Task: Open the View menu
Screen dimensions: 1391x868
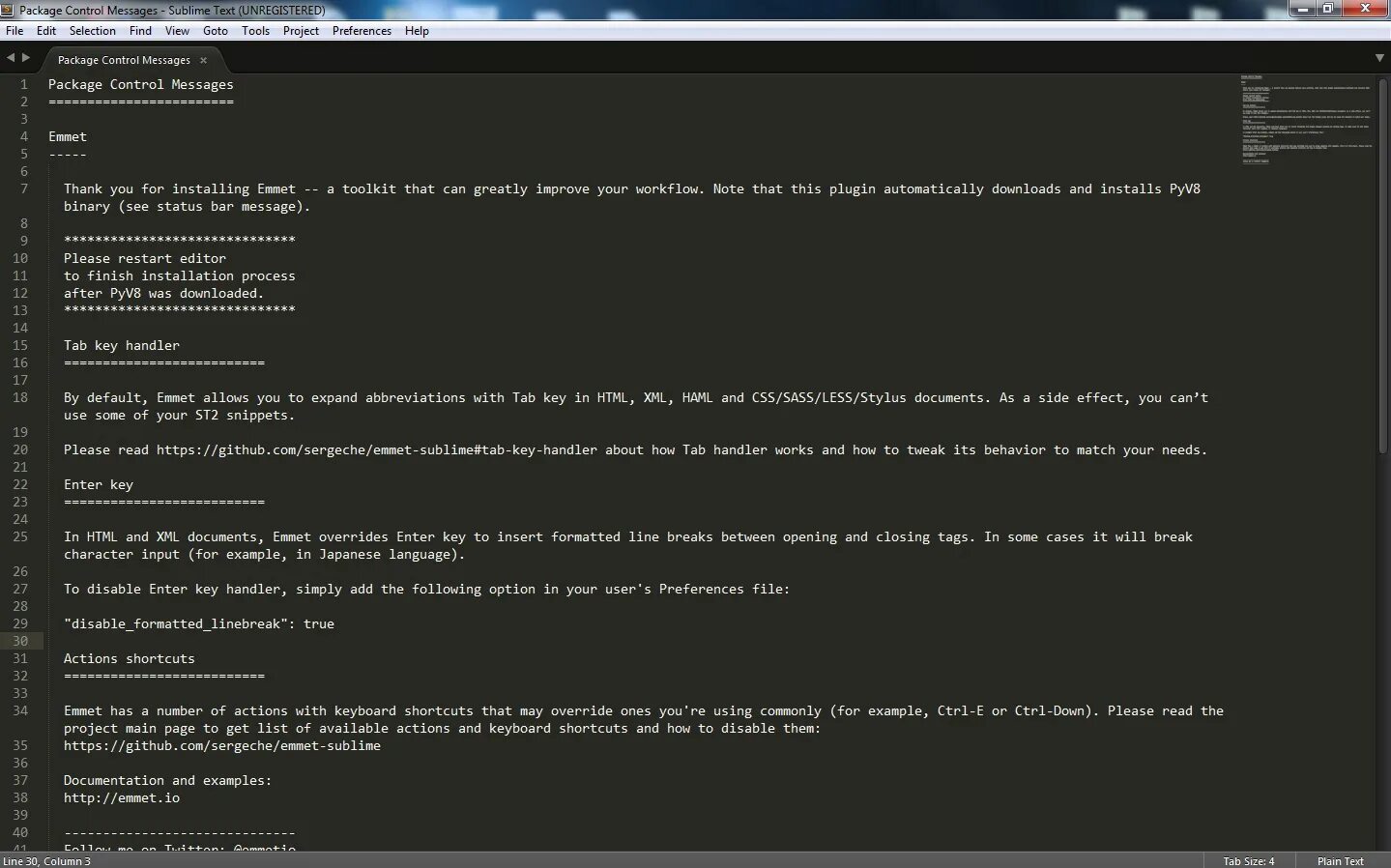Action: 177,31
